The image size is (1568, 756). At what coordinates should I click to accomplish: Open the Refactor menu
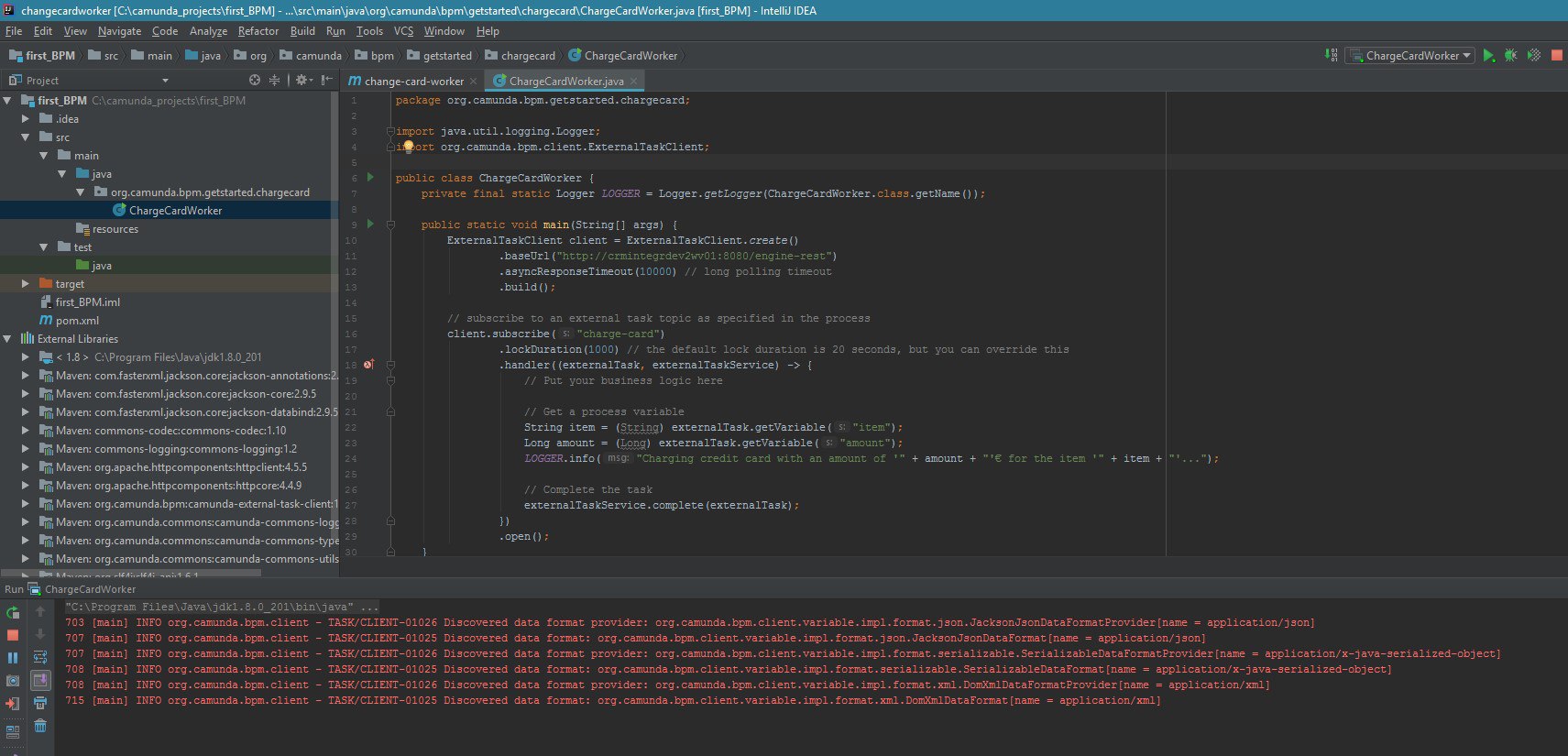click(x=258, y=31)
